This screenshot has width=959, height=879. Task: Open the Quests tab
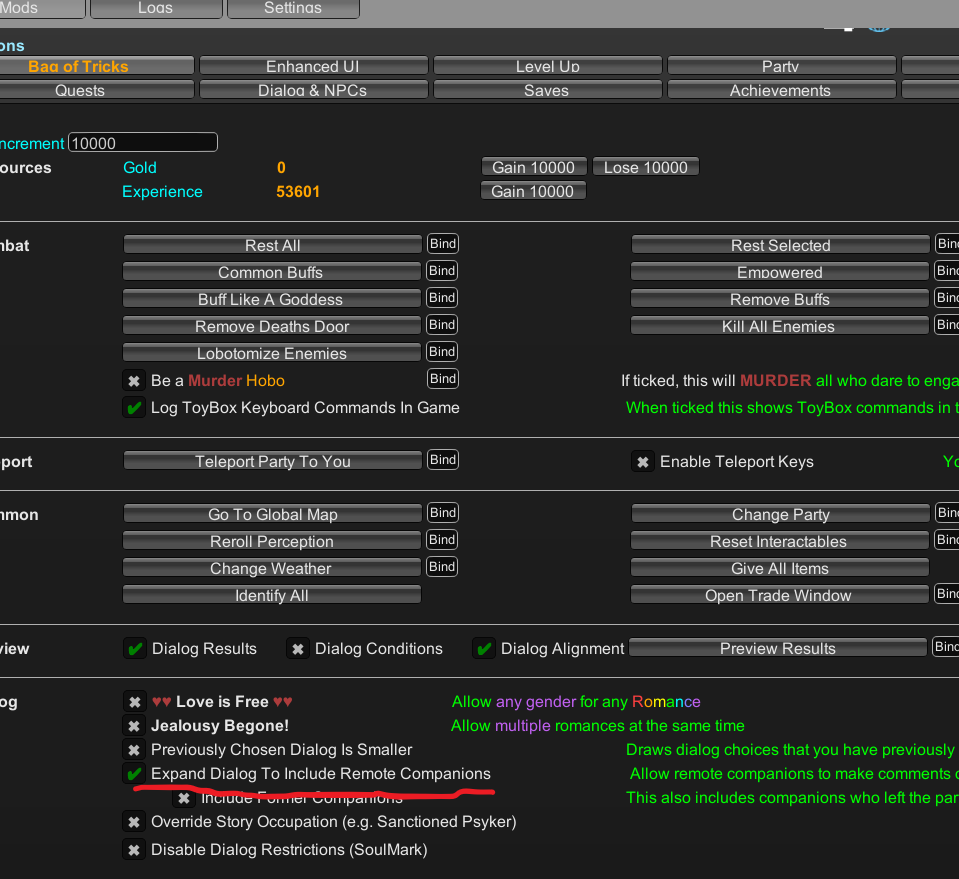click(97, 89)
